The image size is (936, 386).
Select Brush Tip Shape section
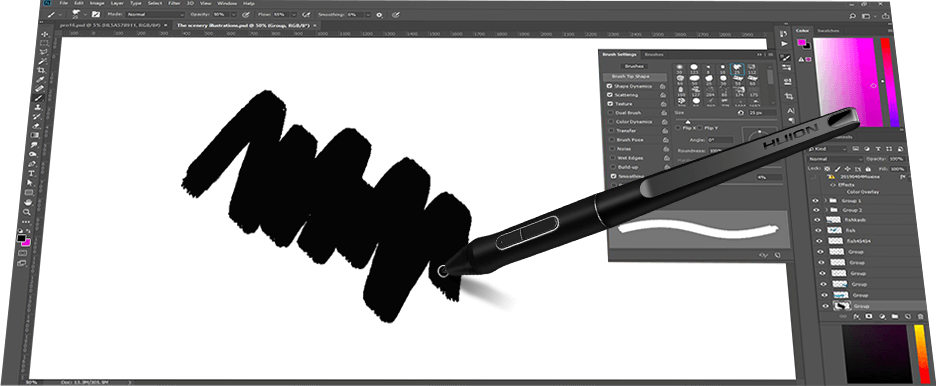pyautogui.click(x=635, y=77)
